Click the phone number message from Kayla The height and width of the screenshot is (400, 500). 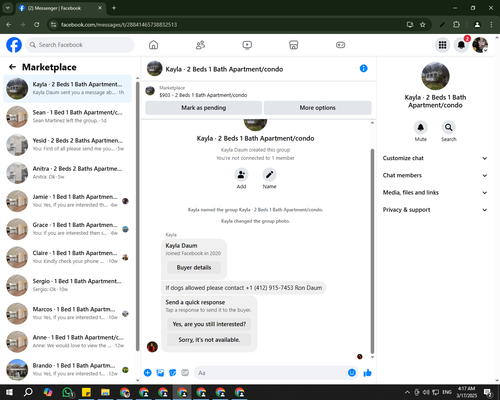(244, 288)
